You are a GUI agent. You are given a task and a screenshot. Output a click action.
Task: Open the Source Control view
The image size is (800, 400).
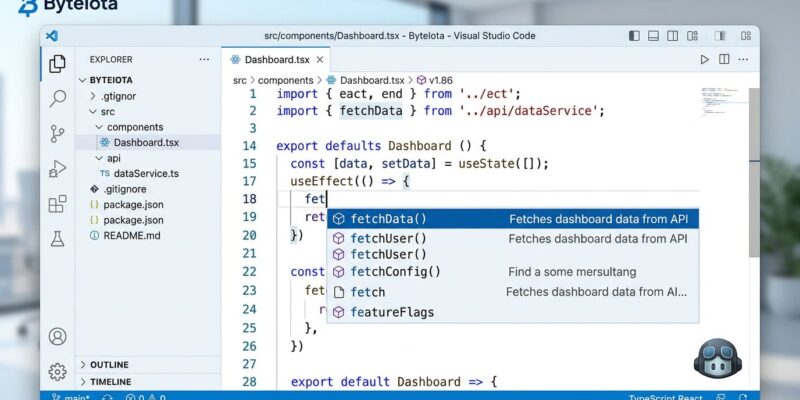[x=58, y=133]
